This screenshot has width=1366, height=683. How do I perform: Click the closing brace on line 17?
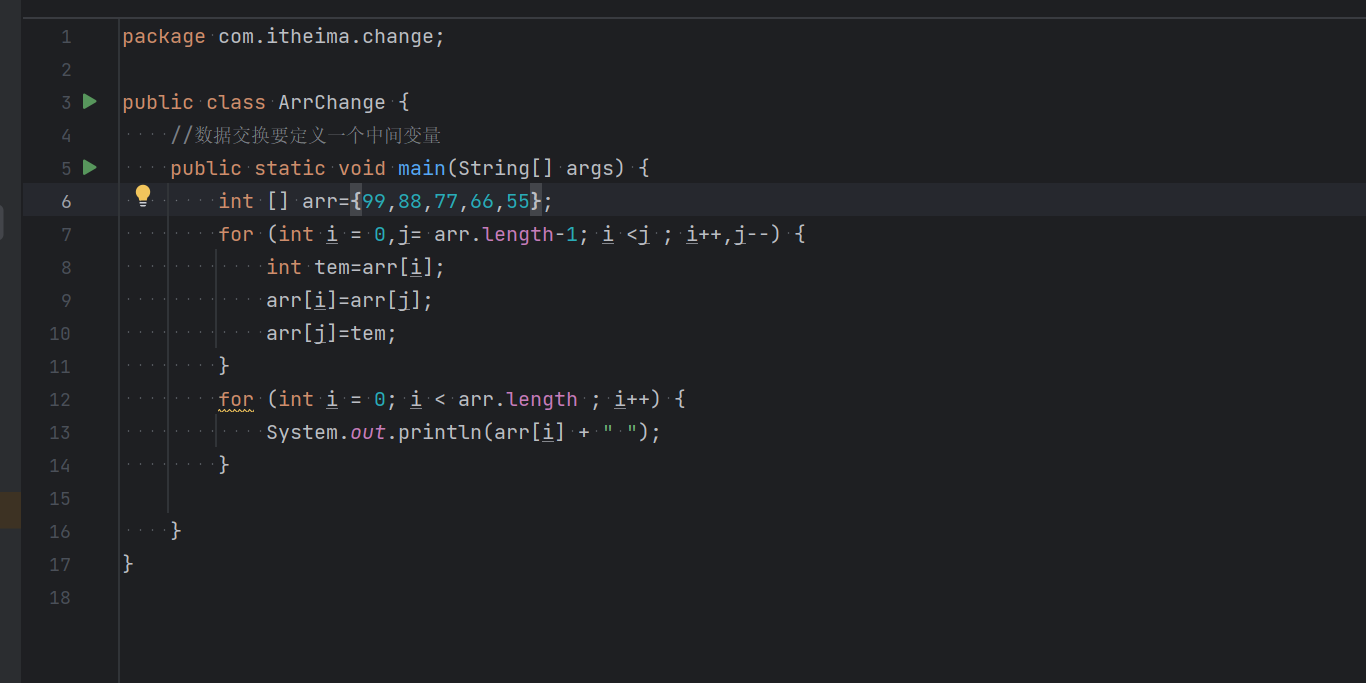128,564
